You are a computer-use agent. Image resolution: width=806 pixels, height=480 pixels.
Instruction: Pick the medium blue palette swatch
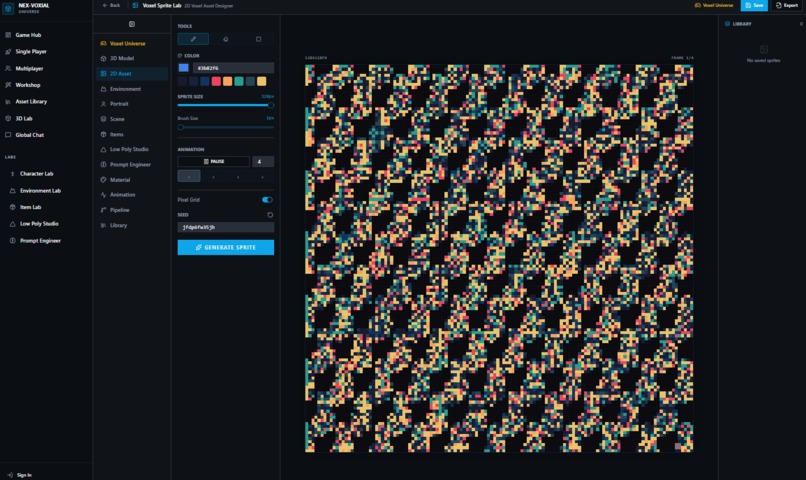pyautogui.click(x=205, y=81)
